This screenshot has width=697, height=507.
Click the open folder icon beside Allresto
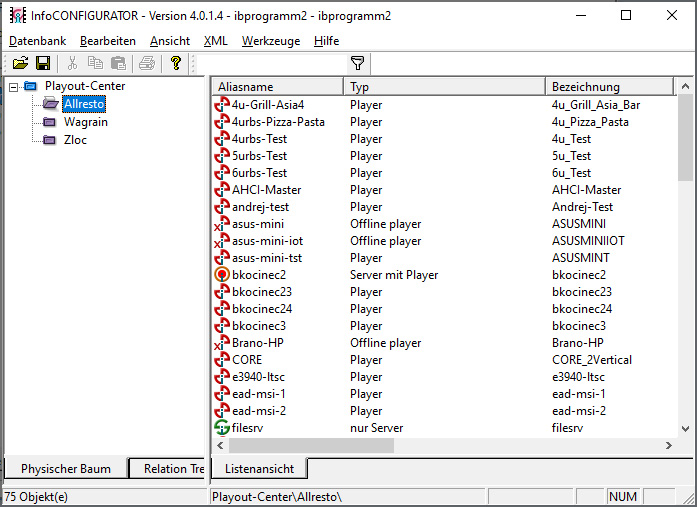[51, 104]
